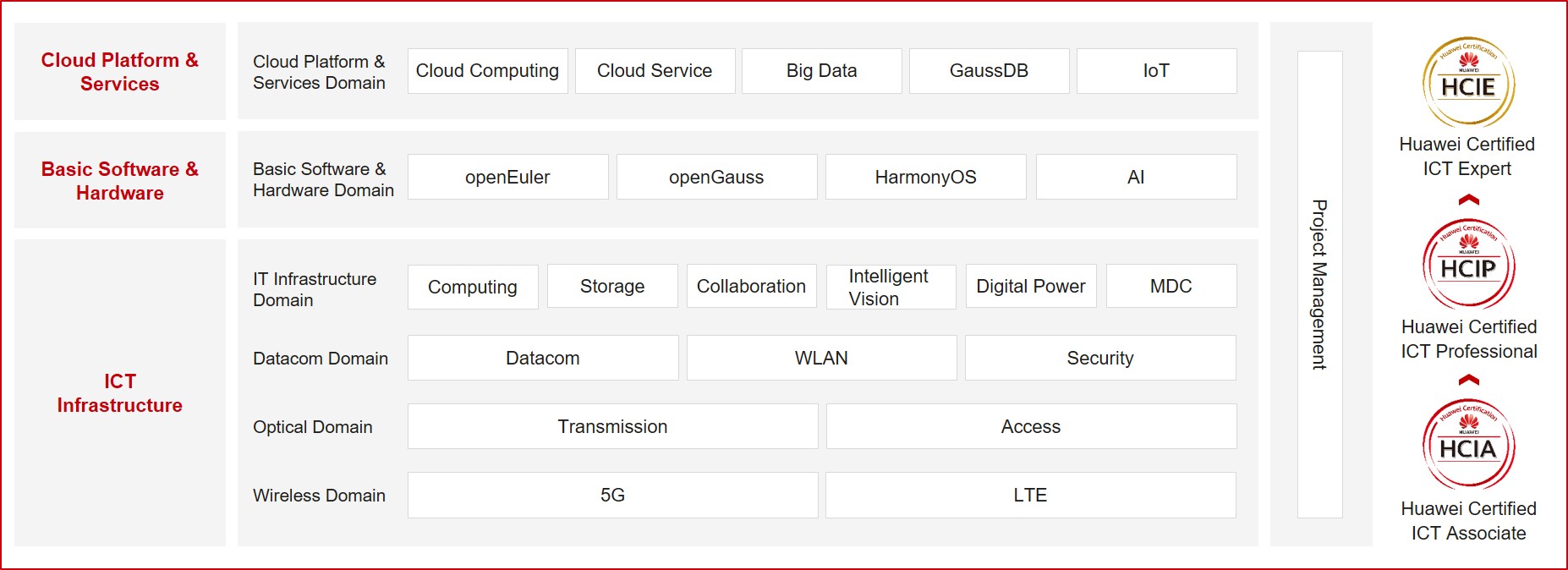Viewport: 1568px width, 570px height.
Task: Click the red arrow above HCIA badge
Action: coord(1469,381)
